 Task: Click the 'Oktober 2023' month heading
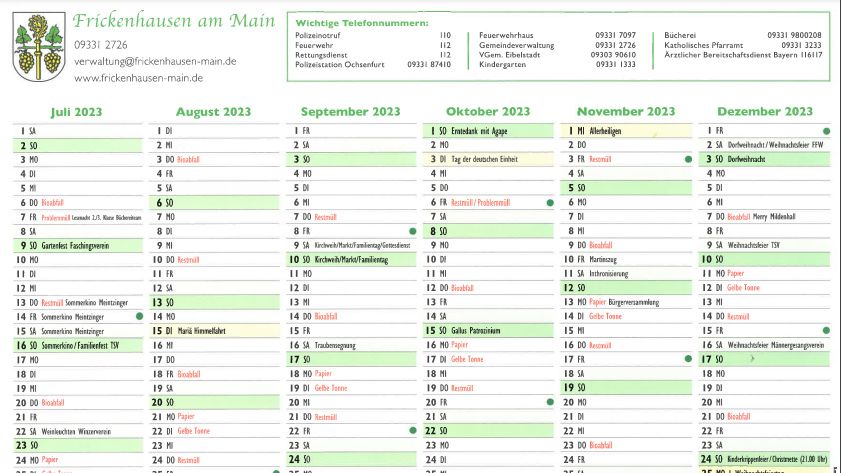(x=488, y=112)
